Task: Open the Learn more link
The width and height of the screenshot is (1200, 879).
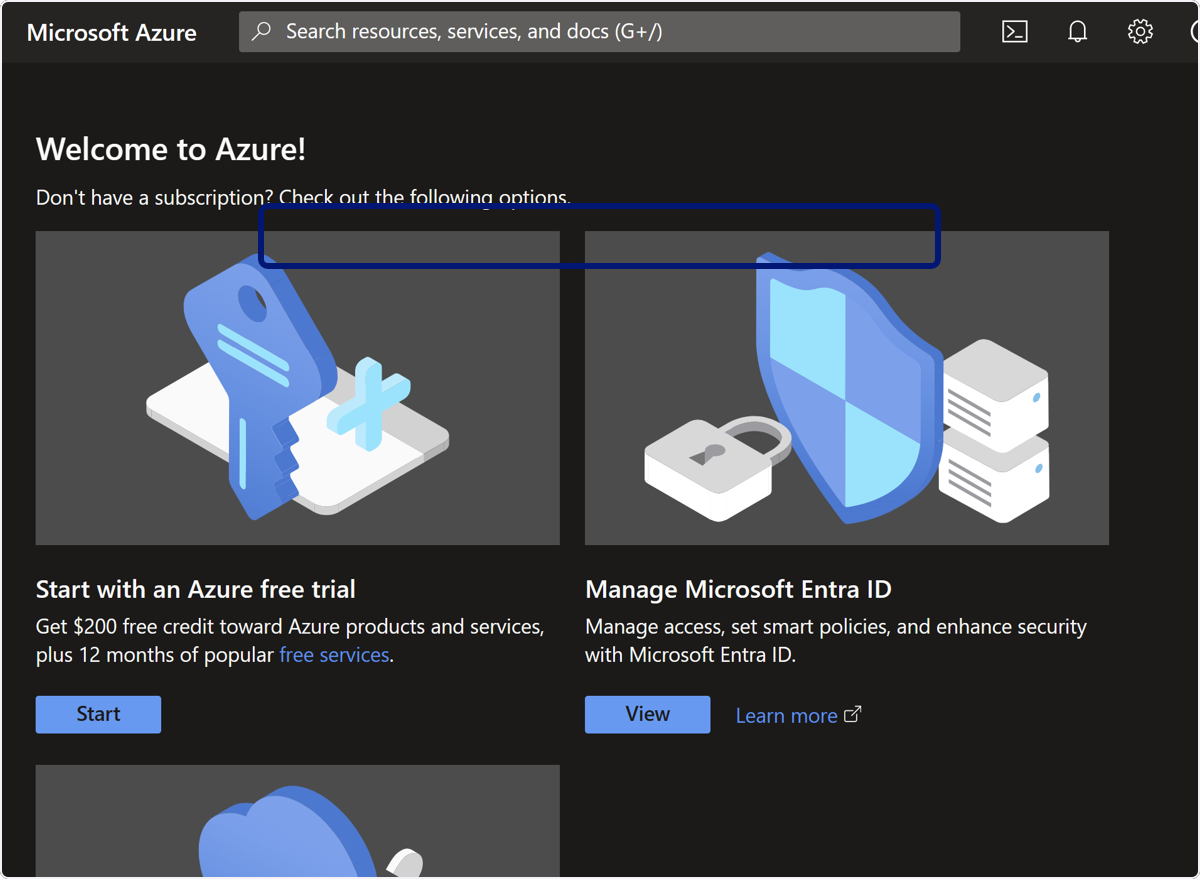Action: tap(786, 715)
